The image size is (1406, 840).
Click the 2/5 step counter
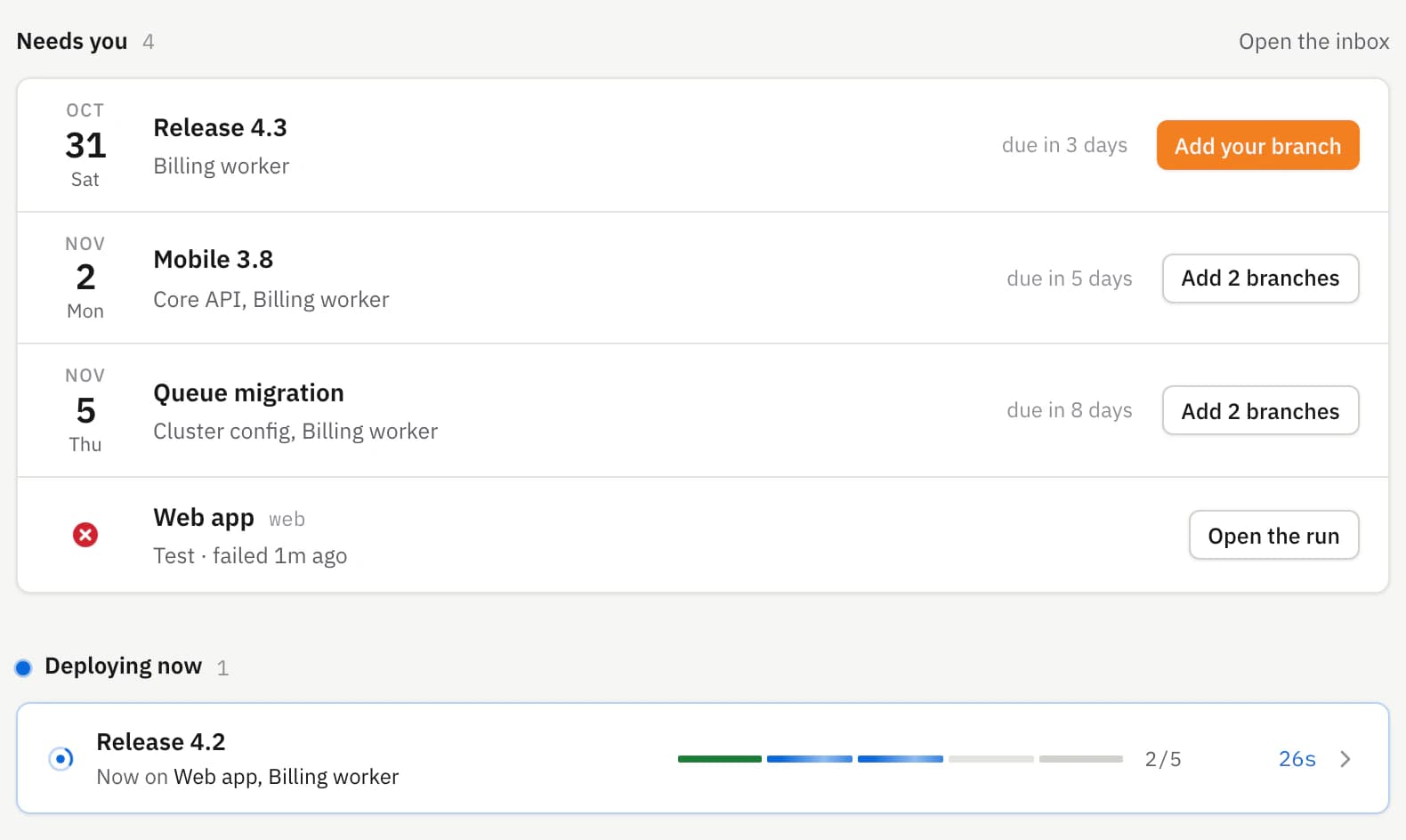1163,759
